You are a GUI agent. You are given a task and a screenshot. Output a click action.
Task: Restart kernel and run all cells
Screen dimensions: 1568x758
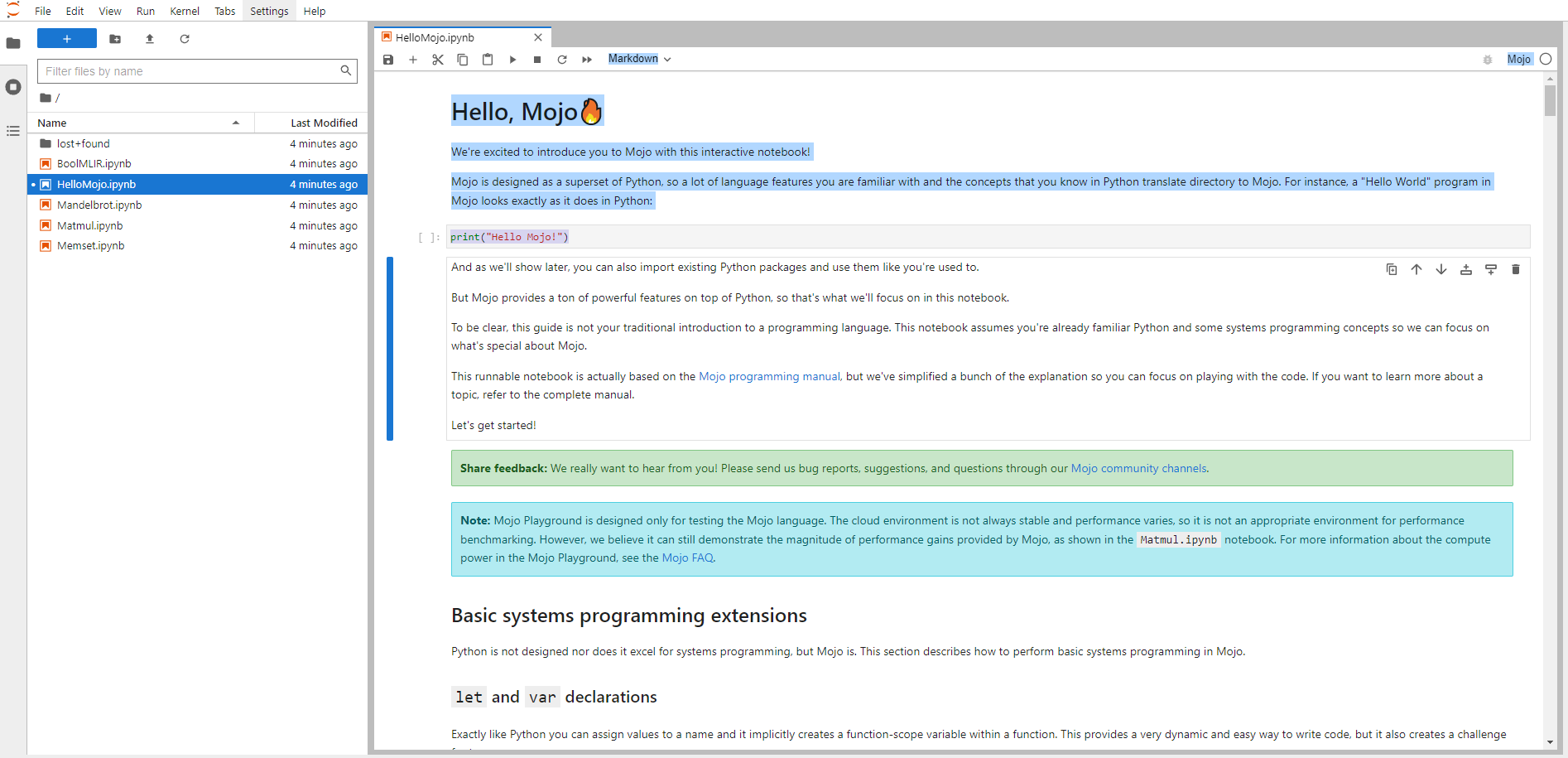coord(587,60)
